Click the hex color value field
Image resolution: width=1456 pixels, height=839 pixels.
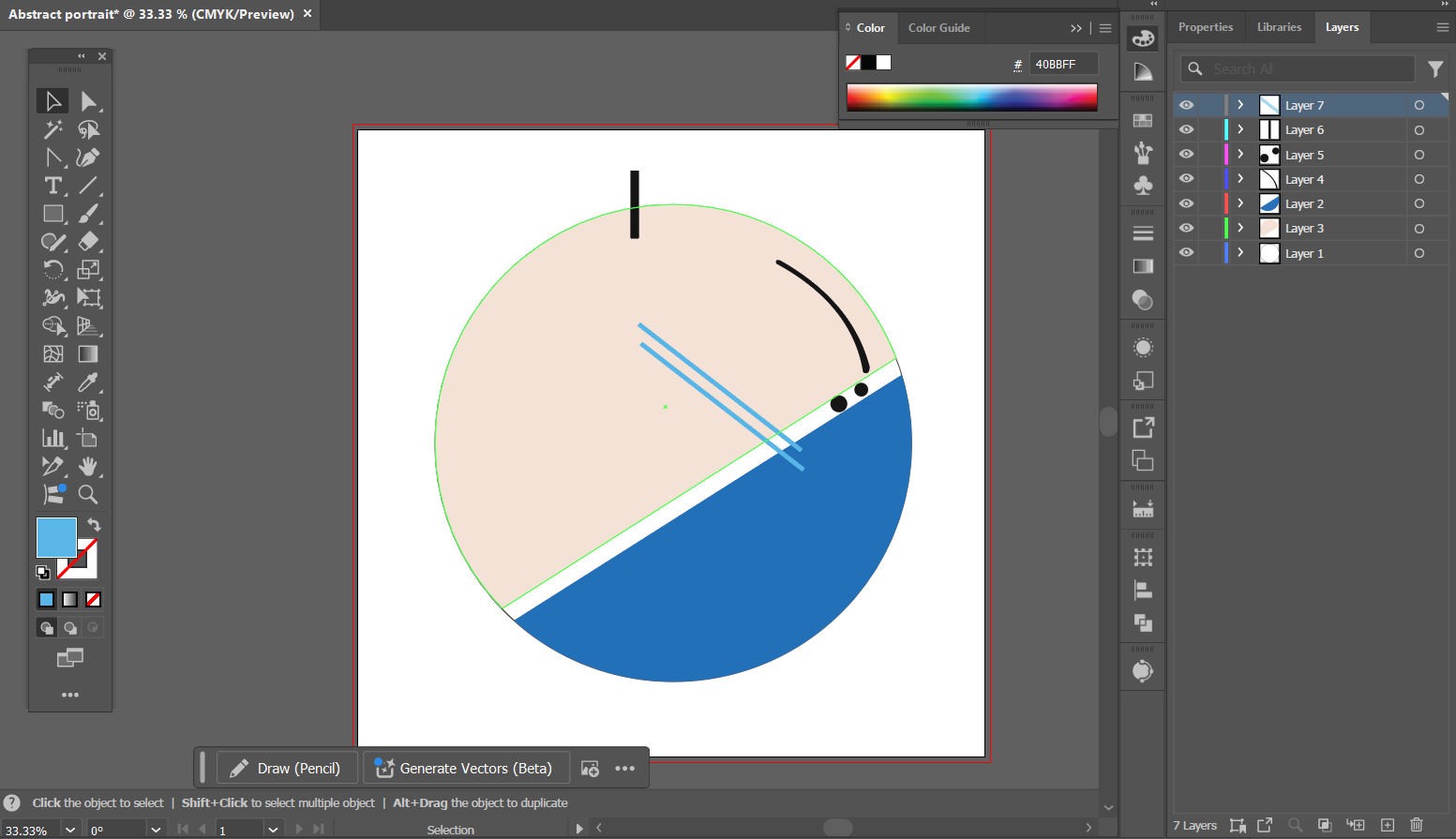click(1063, 64)
